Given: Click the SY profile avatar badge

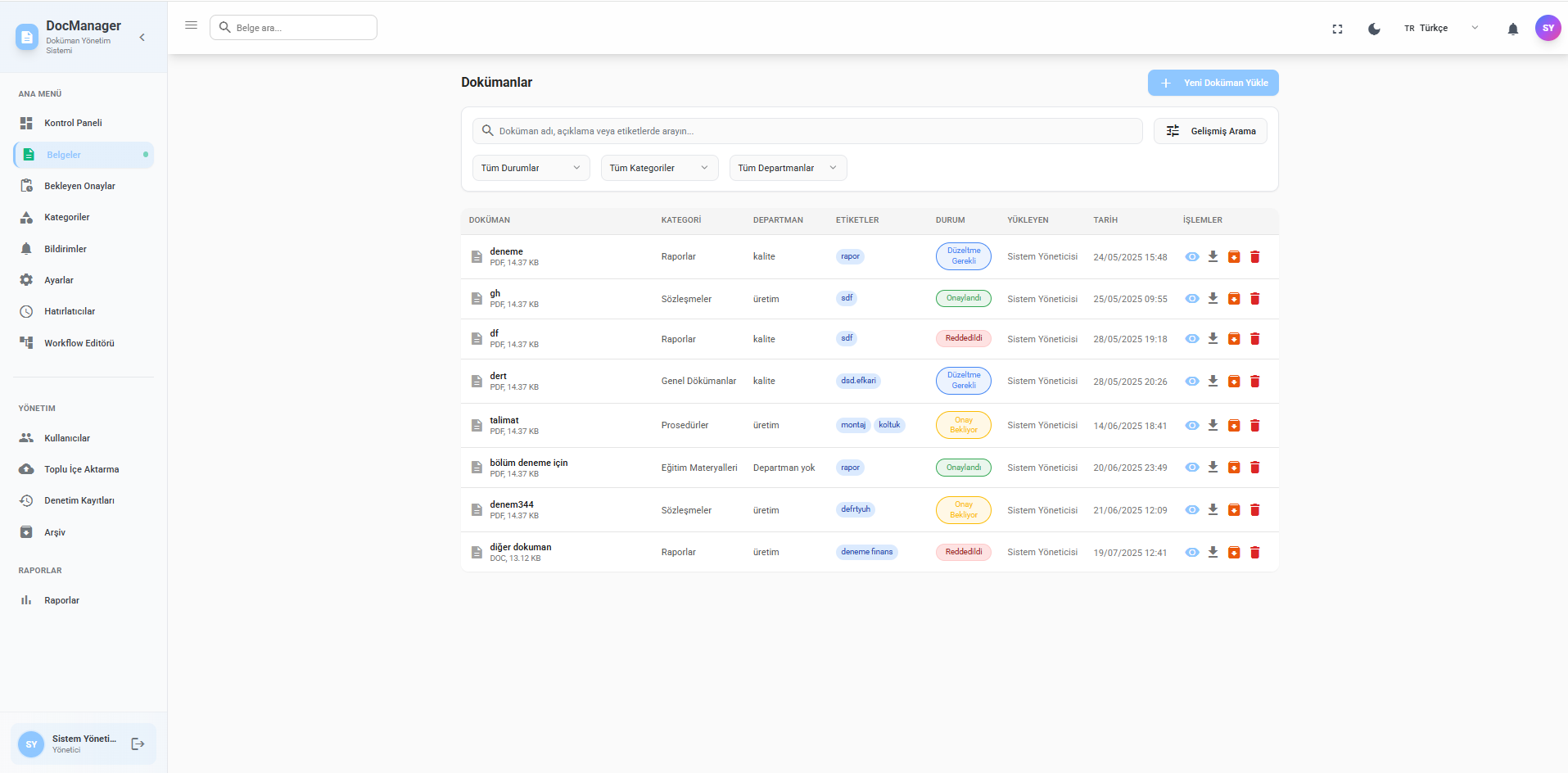Looking at the screenshot, I should click(x=1548, y=27).
